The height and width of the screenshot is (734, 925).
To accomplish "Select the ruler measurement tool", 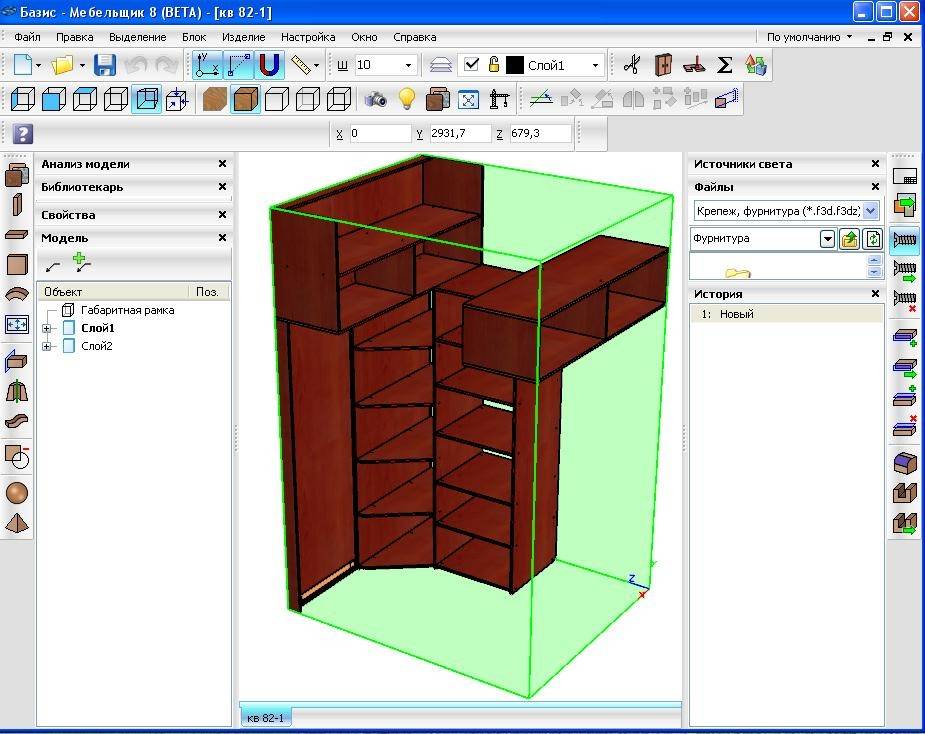I will tap(301, 65).
